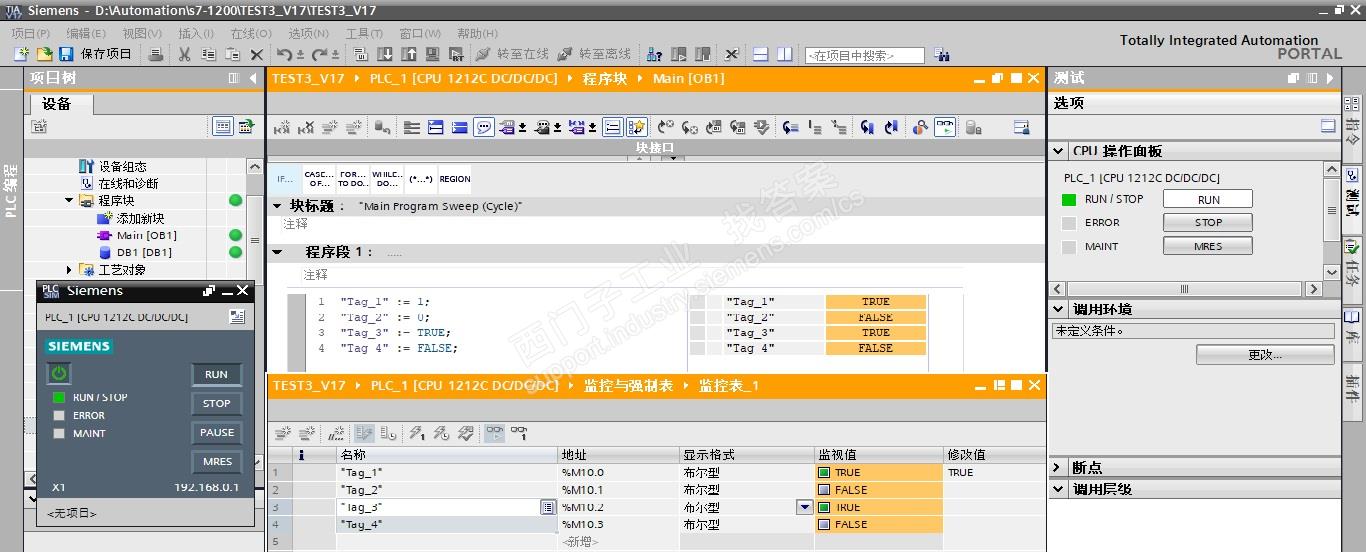Toggle the green power button in PLCSIM window
This screenshot has width=1366, height=552.
(59, 374)
